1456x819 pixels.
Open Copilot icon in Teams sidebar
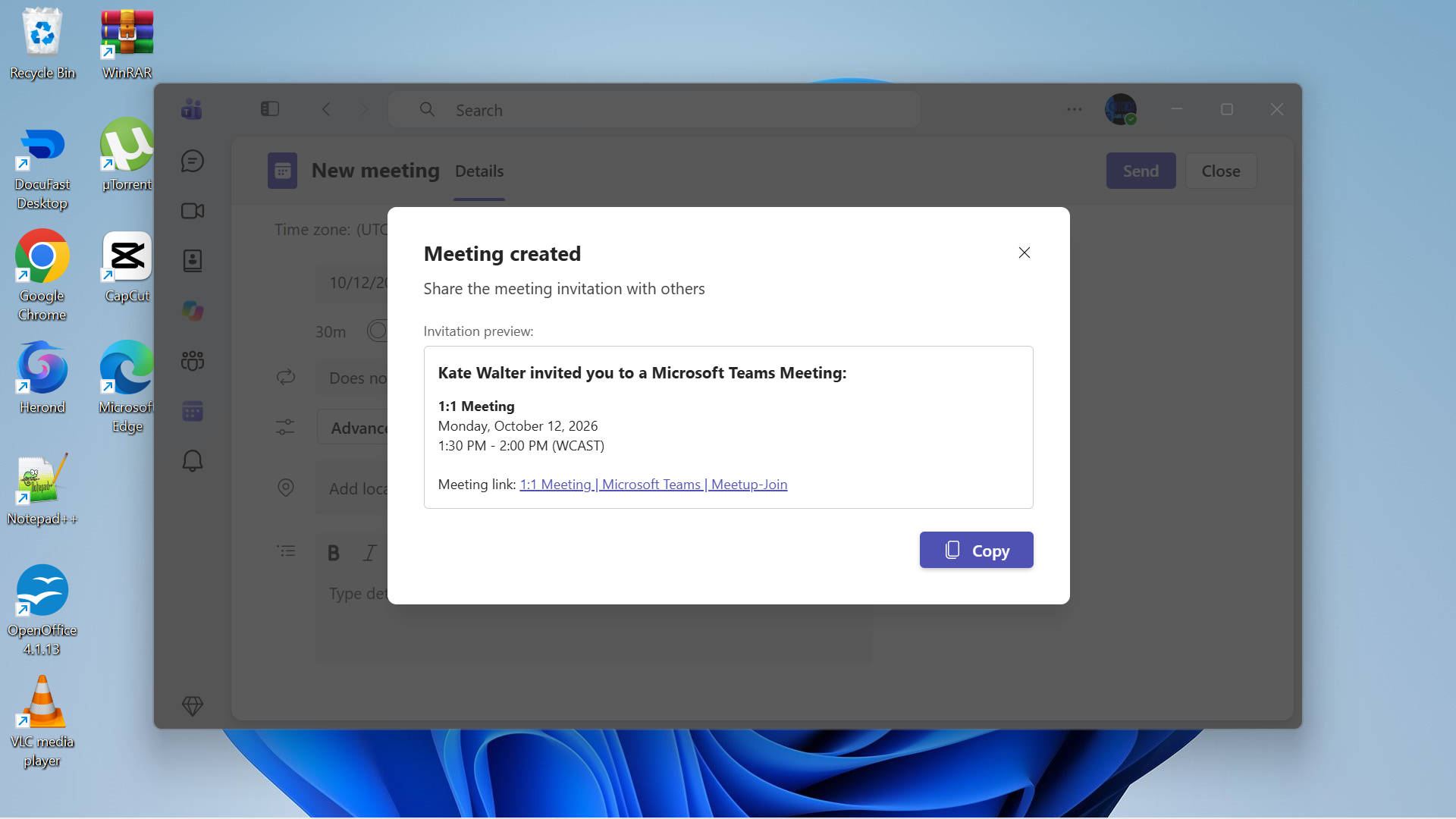click(x=193, y=311)
